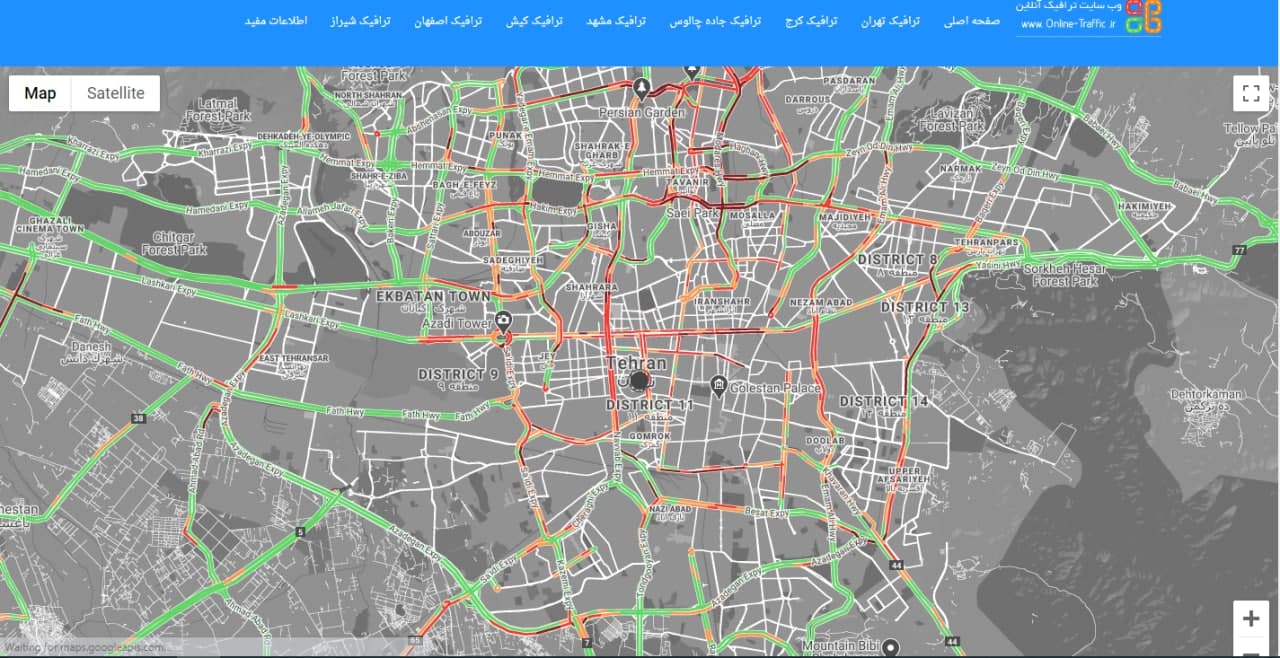This screenshot has height=658, width=1280.
Task: Click the route 5 shield
Action: click(x=299, y=532)
